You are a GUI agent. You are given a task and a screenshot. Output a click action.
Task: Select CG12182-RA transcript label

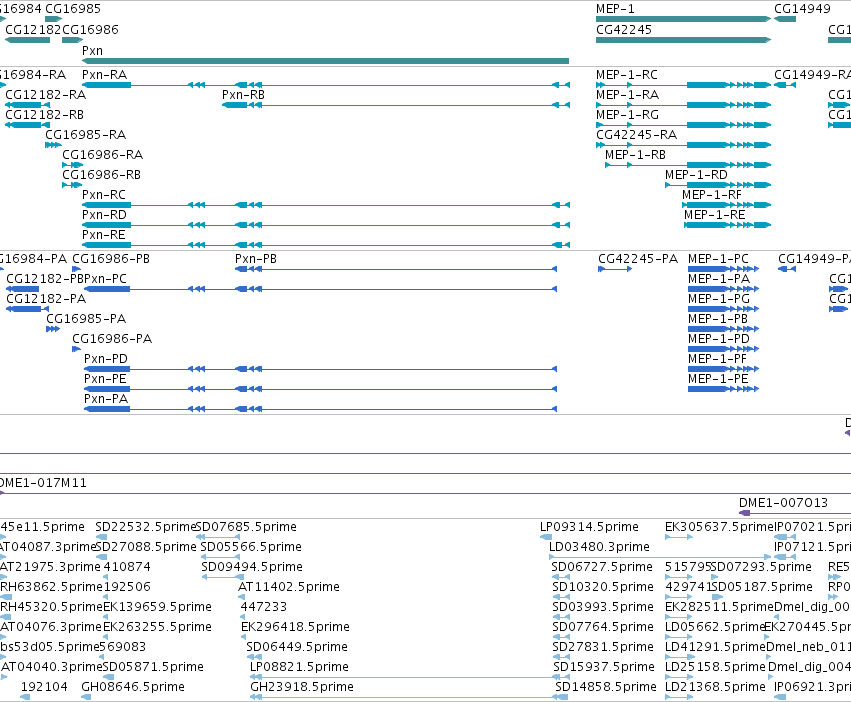click(x=46, y=94)
